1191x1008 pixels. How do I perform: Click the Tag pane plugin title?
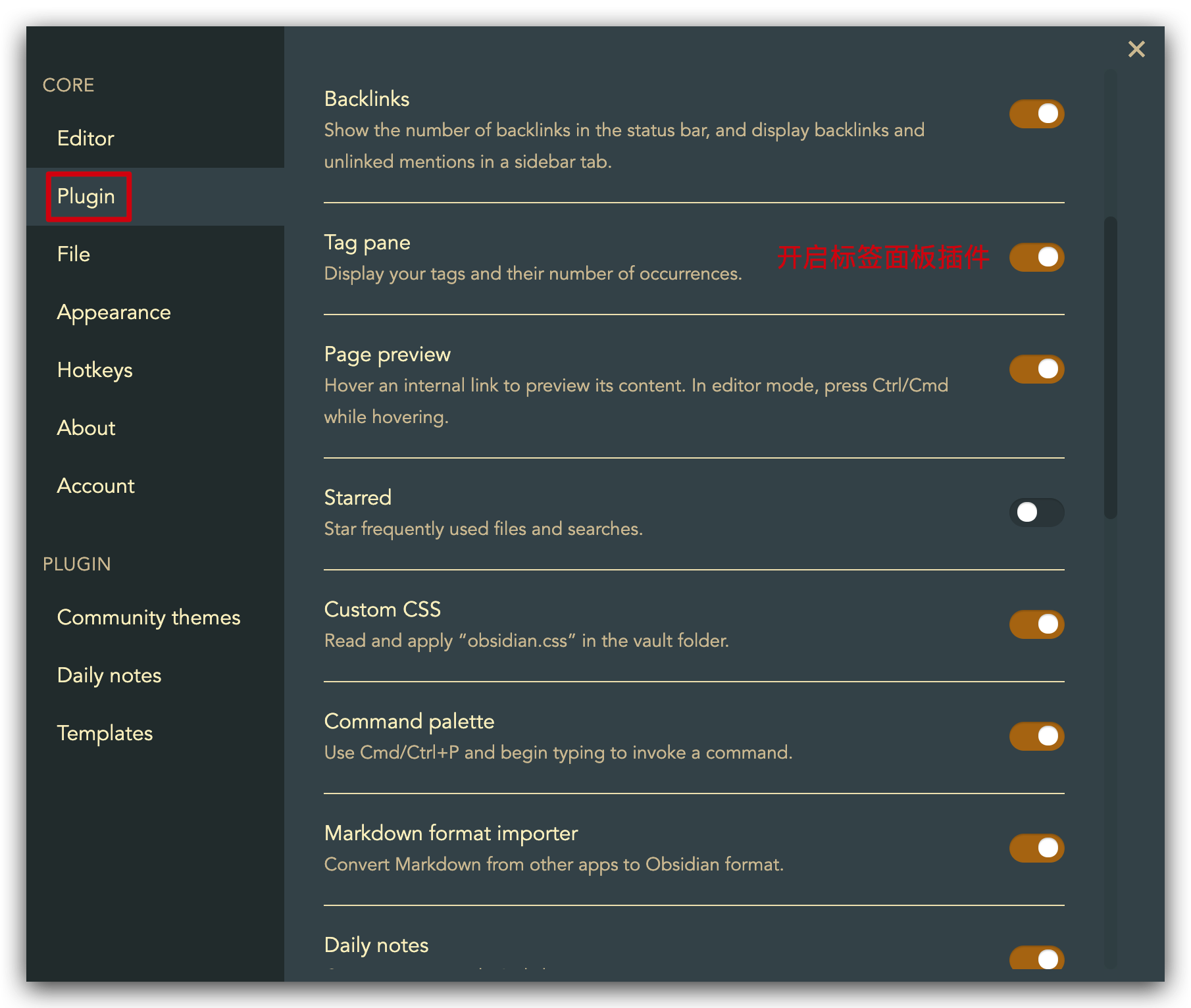(367, 243)
